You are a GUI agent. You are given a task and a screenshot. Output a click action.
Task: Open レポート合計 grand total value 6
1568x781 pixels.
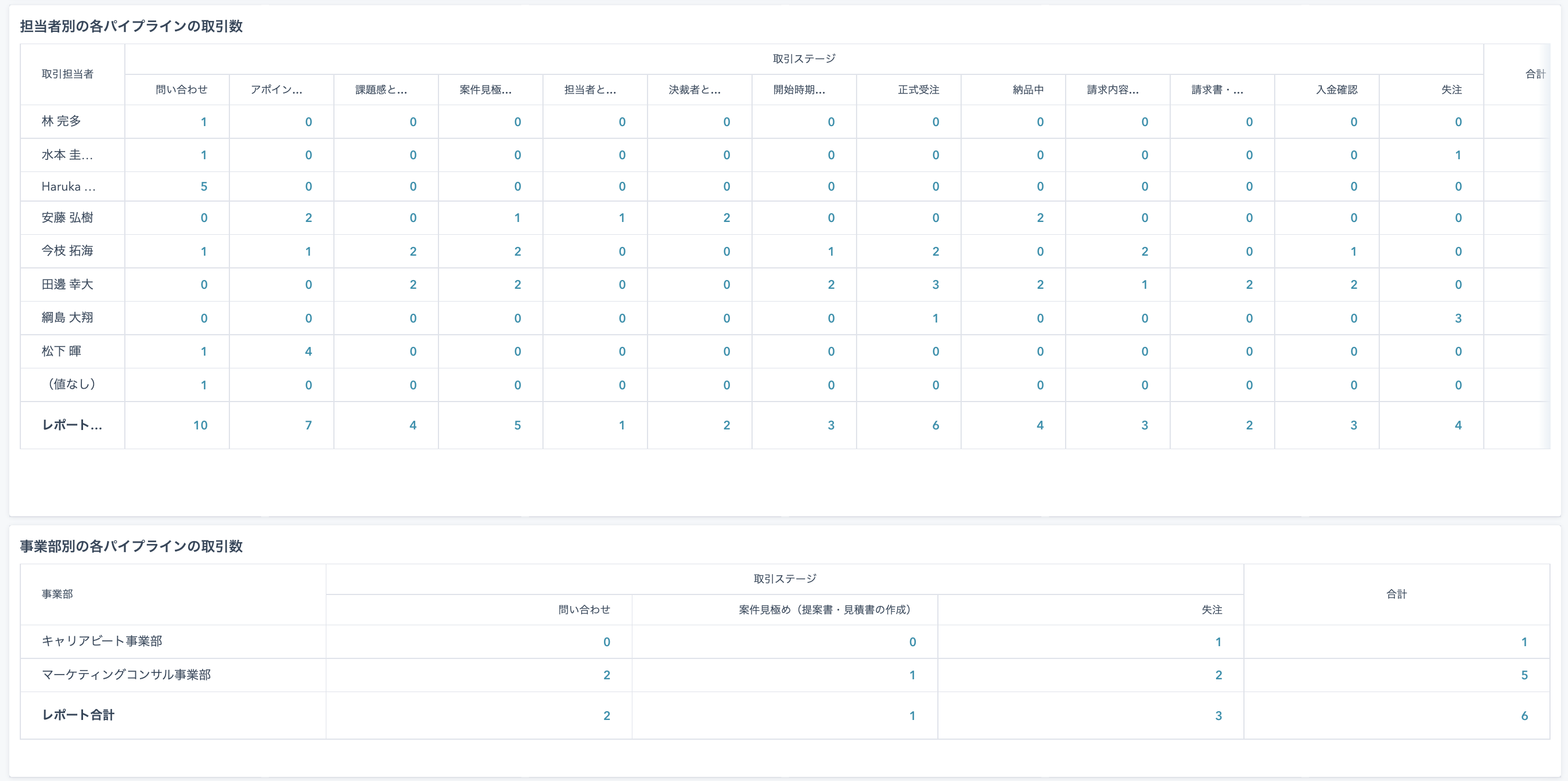click(1525, 716)
